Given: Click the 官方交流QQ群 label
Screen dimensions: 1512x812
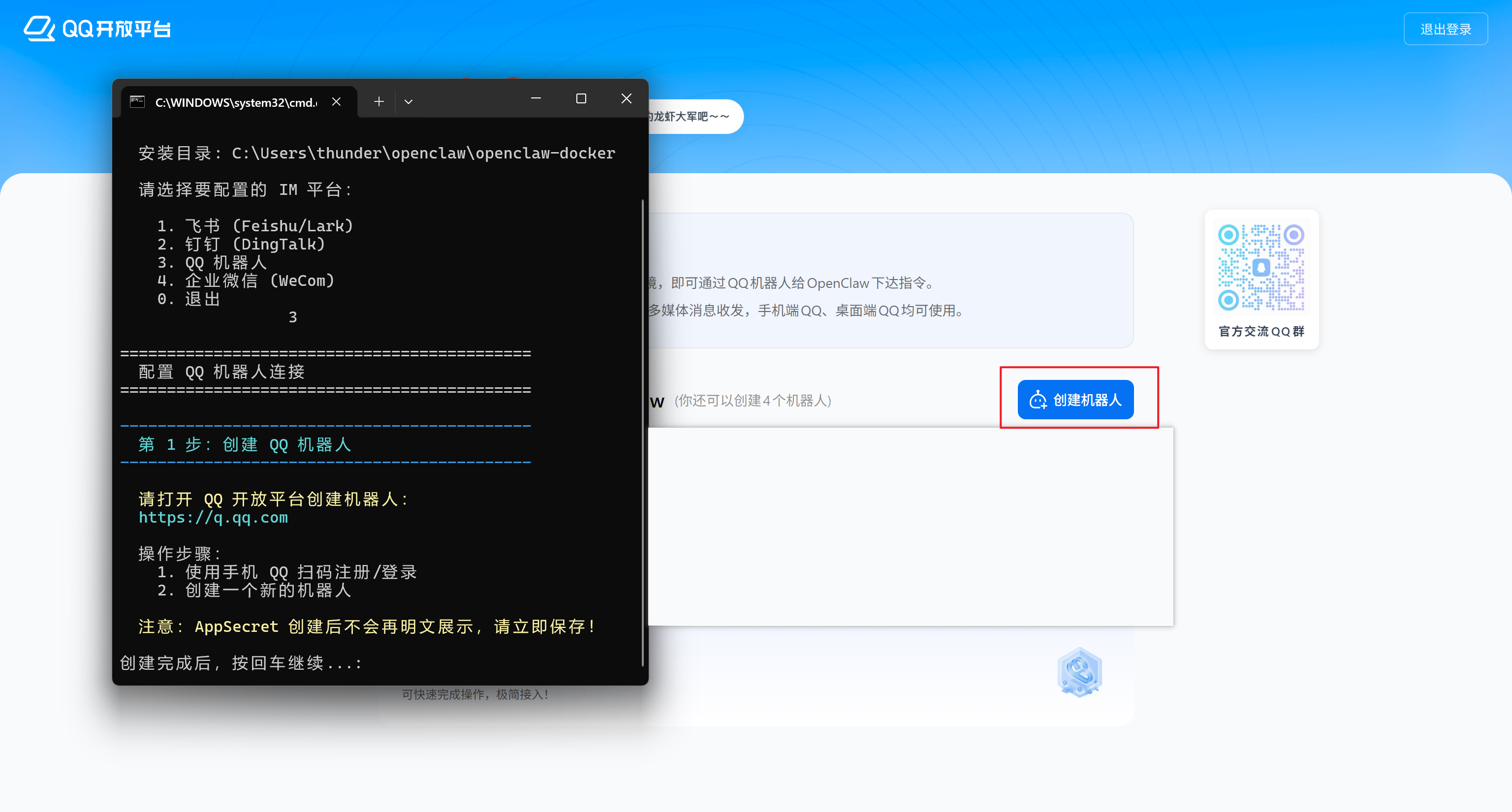Looking at the screenshot, I should coord(1261,332).
